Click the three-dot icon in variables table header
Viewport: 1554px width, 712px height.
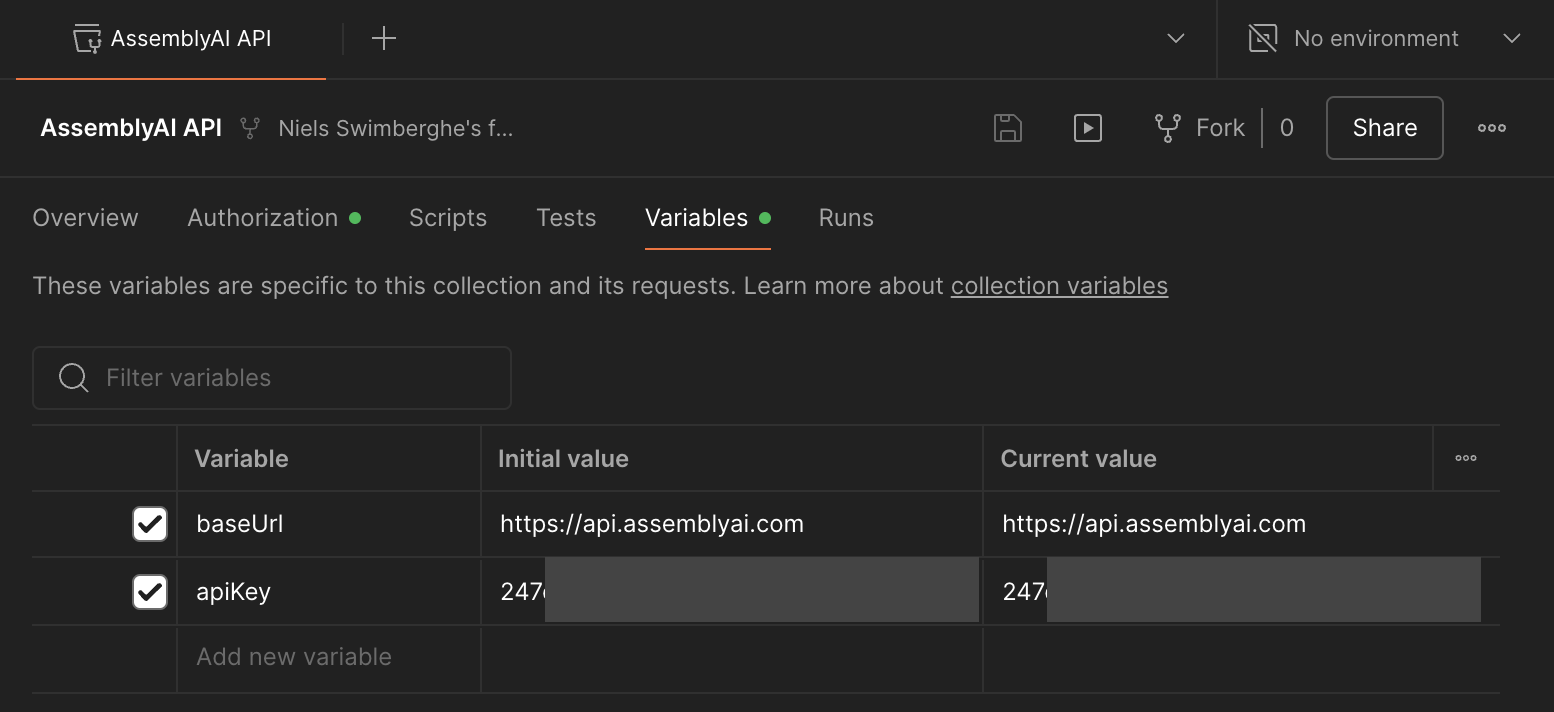[x=1466, y=458]
